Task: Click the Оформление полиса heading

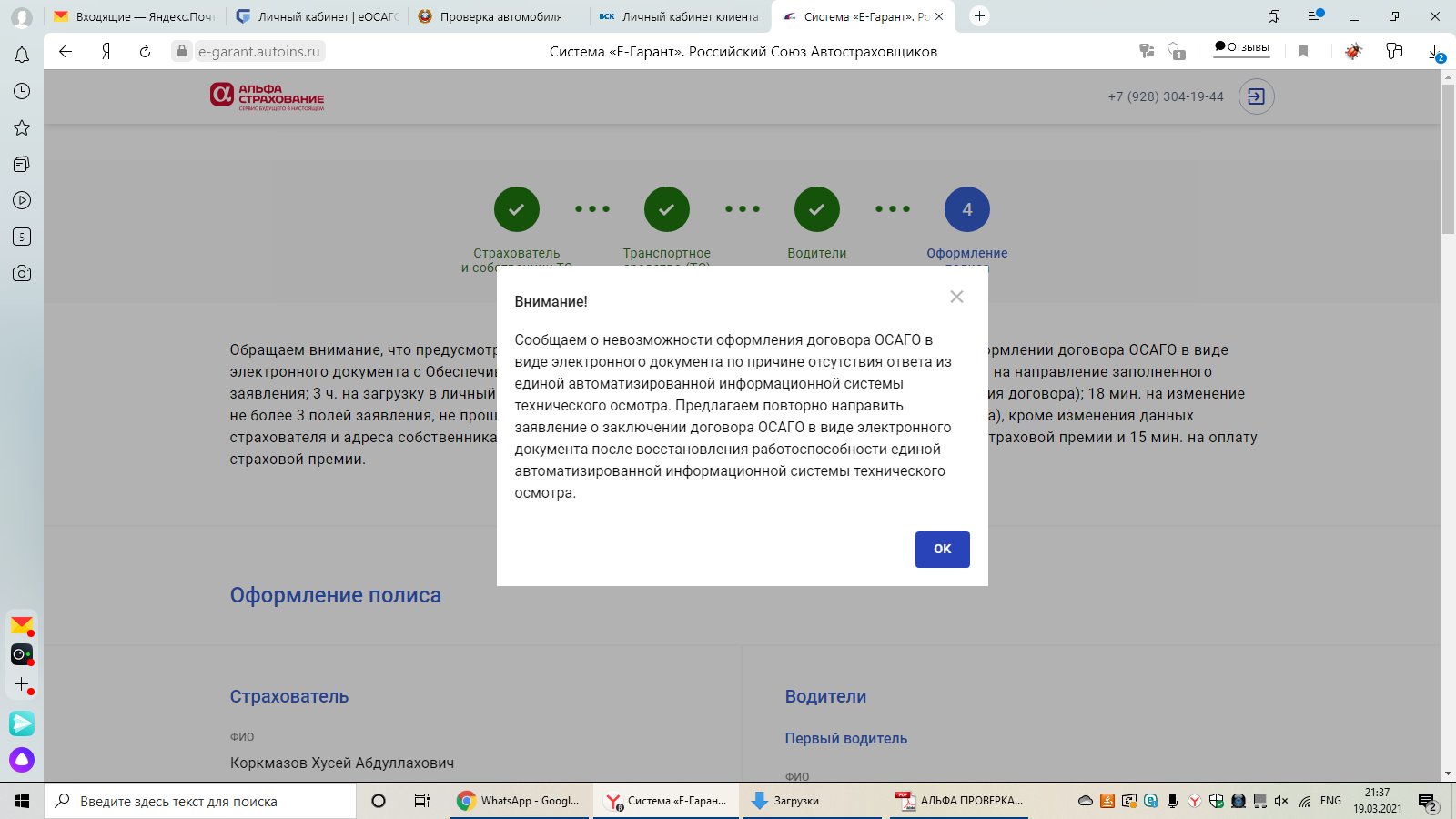Action: (336, 595)
